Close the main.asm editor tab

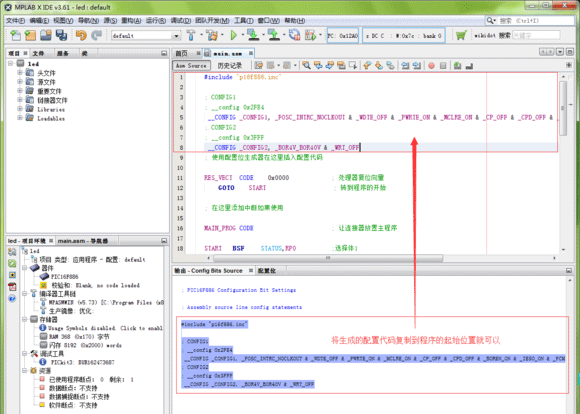[x=251, y=54]
